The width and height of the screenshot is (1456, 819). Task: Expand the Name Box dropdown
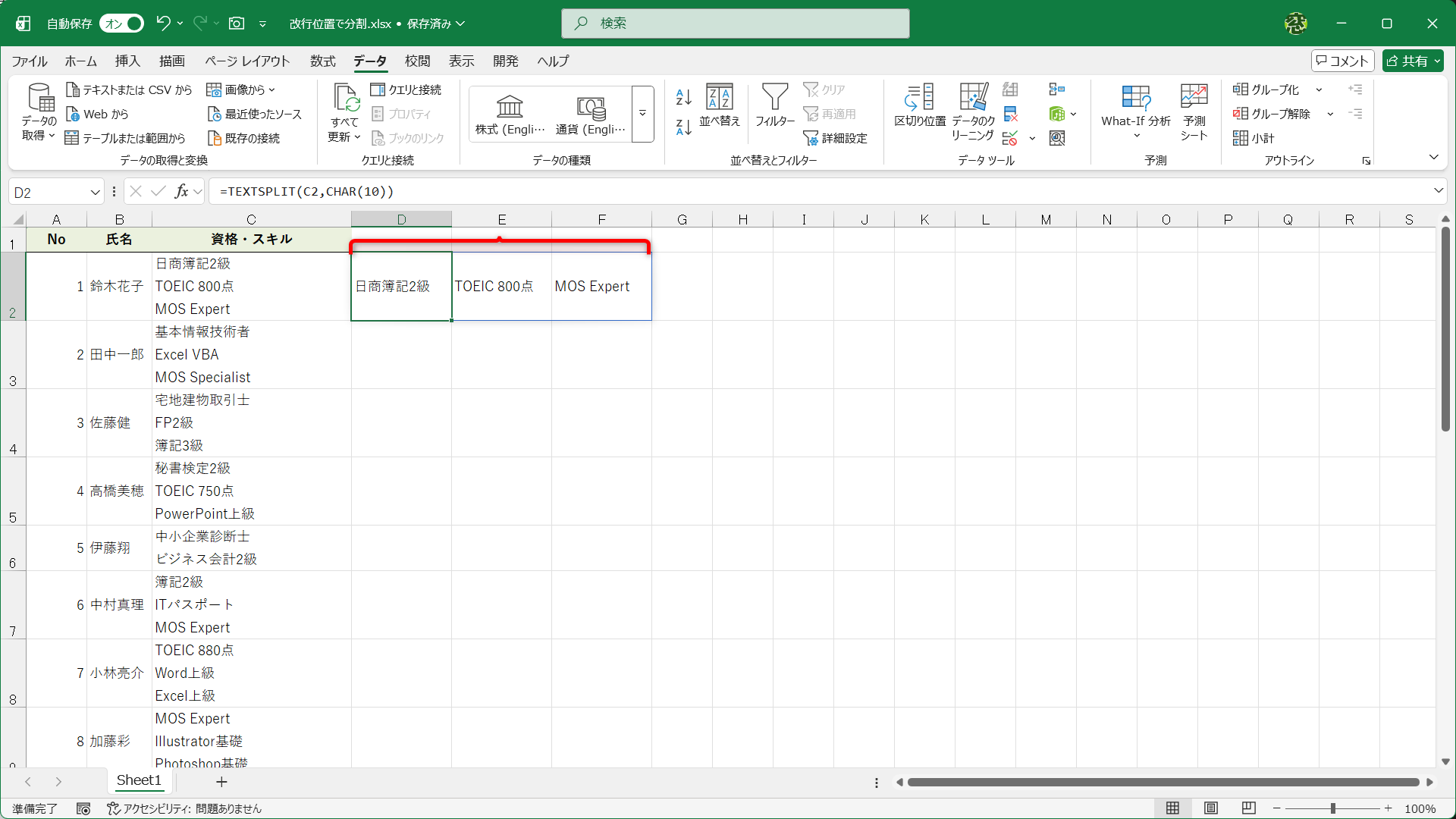tap(95, 193)
